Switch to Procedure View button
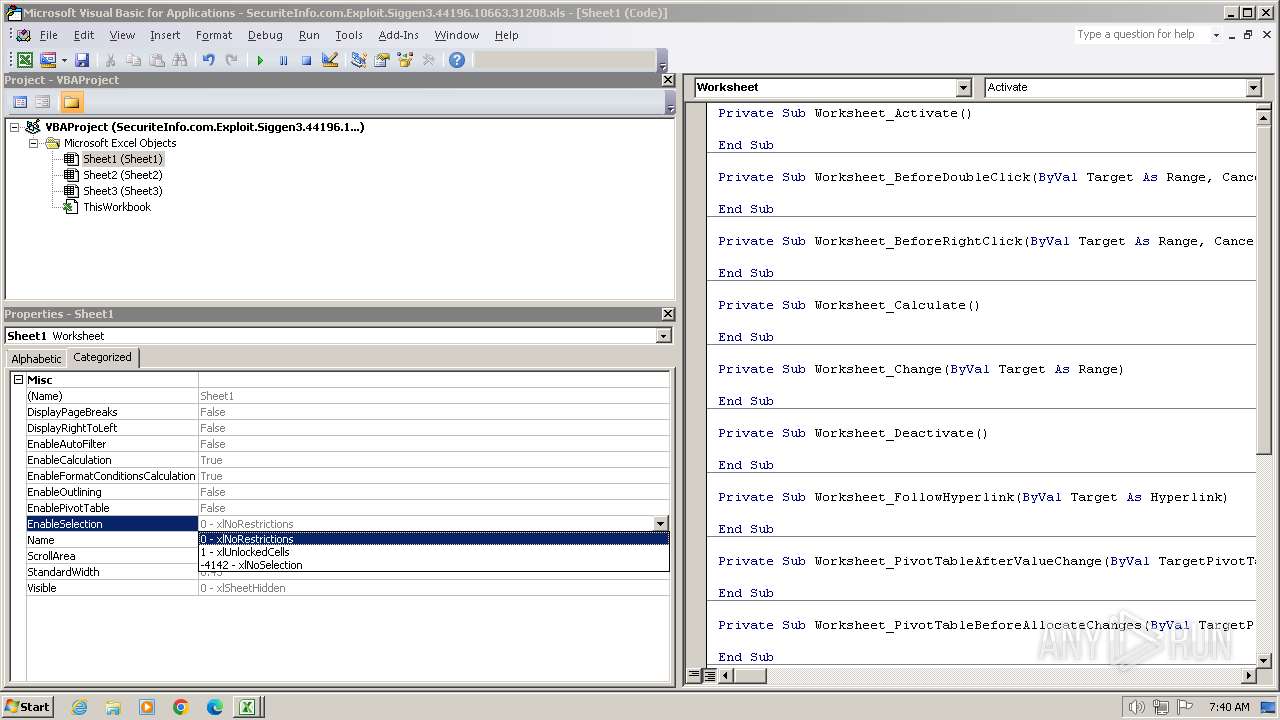 (694, 675)
